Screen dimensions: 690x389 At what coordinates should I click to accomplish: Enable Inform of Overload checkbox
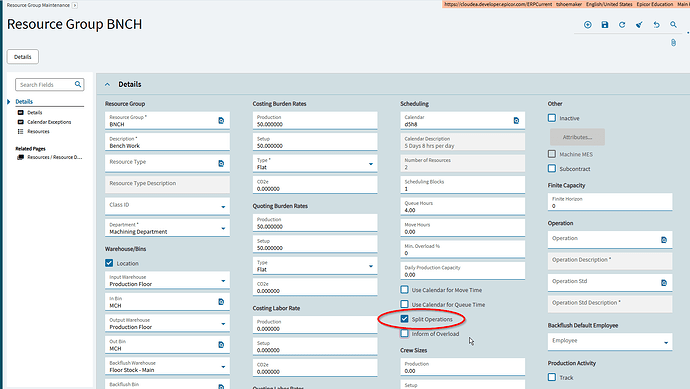[x=404, y=333]
